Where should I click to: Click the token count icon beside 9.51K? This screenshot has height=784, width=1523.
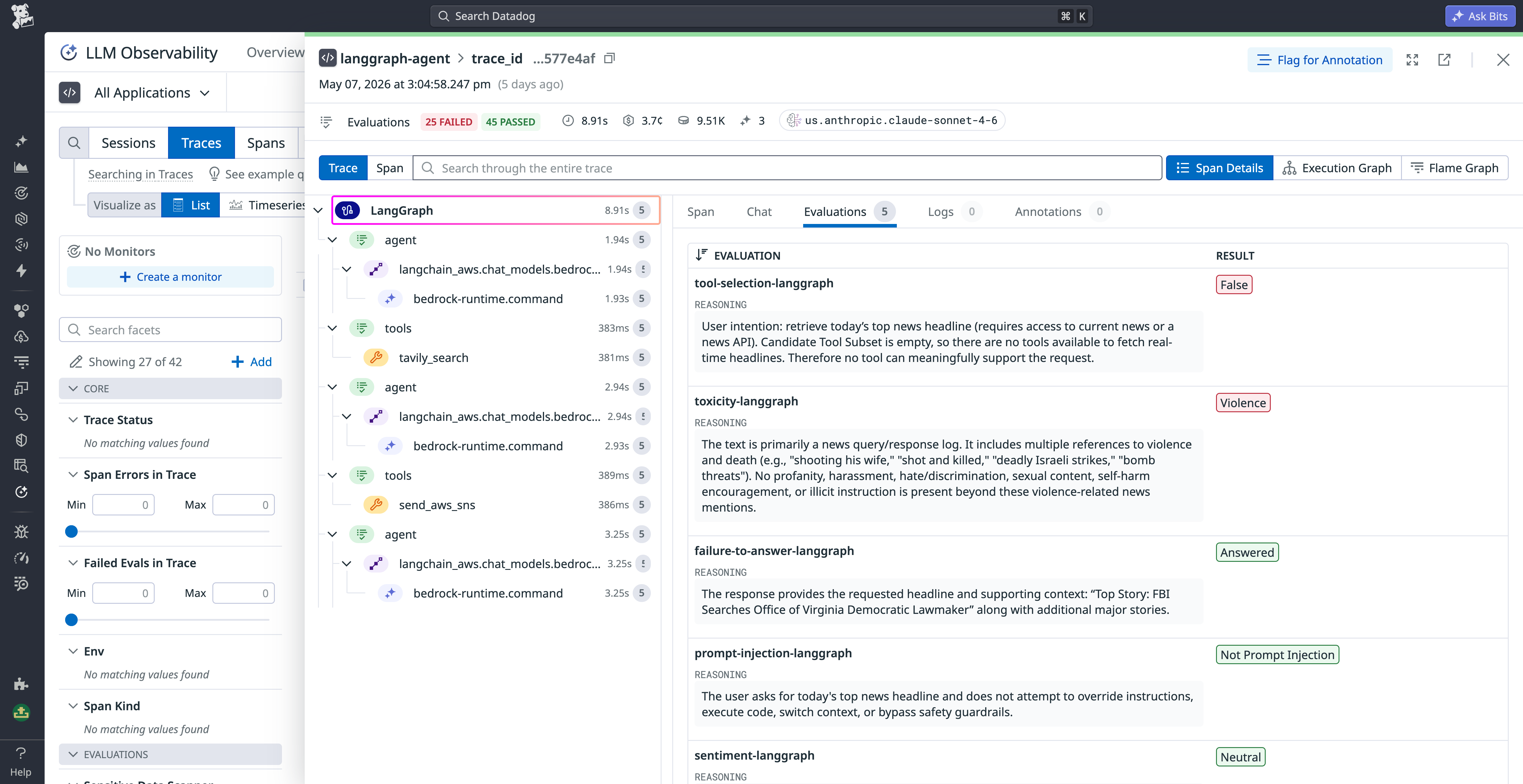click(x=684, y=121)
